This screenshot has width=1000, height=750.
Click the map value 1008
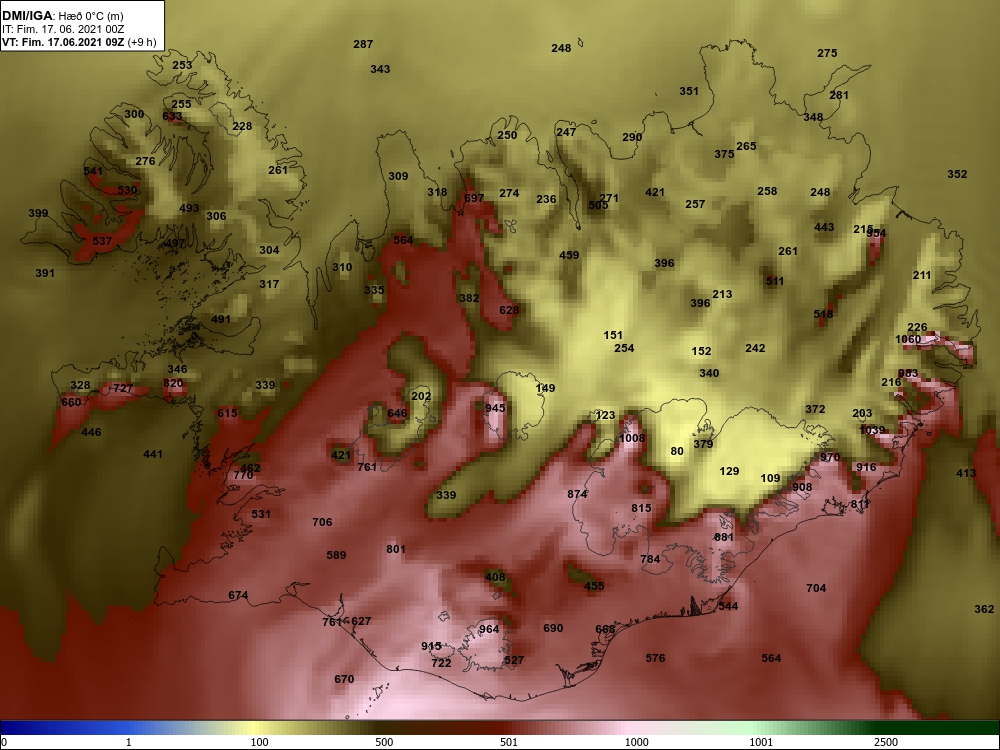point(632,438)
